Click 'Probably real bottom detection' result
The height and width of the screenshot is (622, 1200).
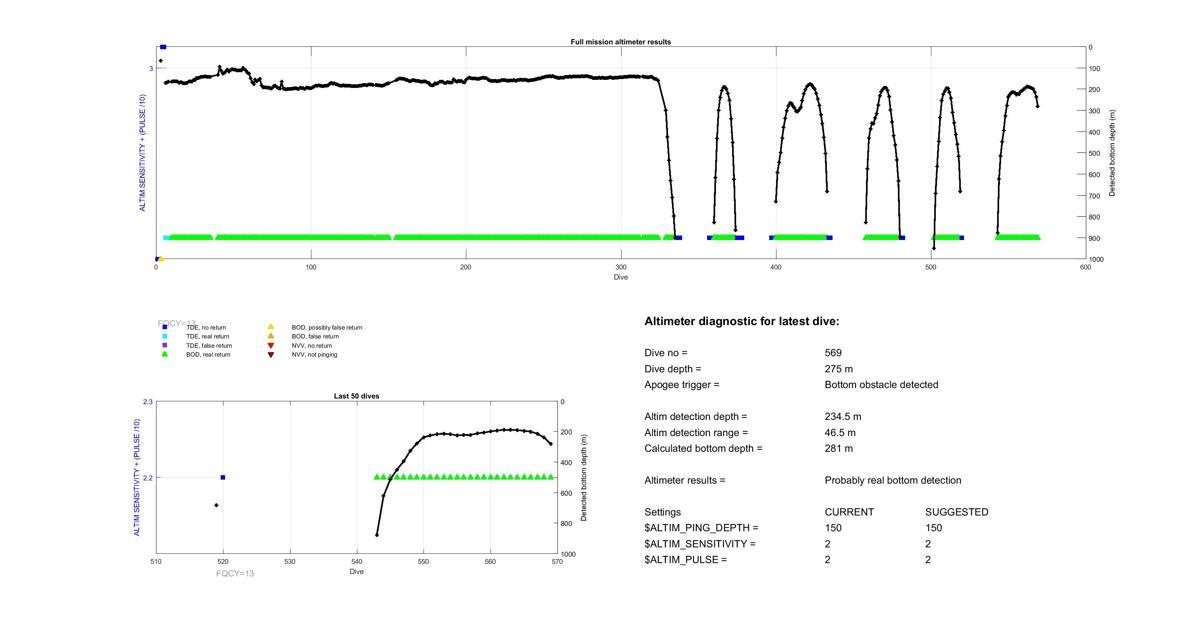(x=893, y=481)
